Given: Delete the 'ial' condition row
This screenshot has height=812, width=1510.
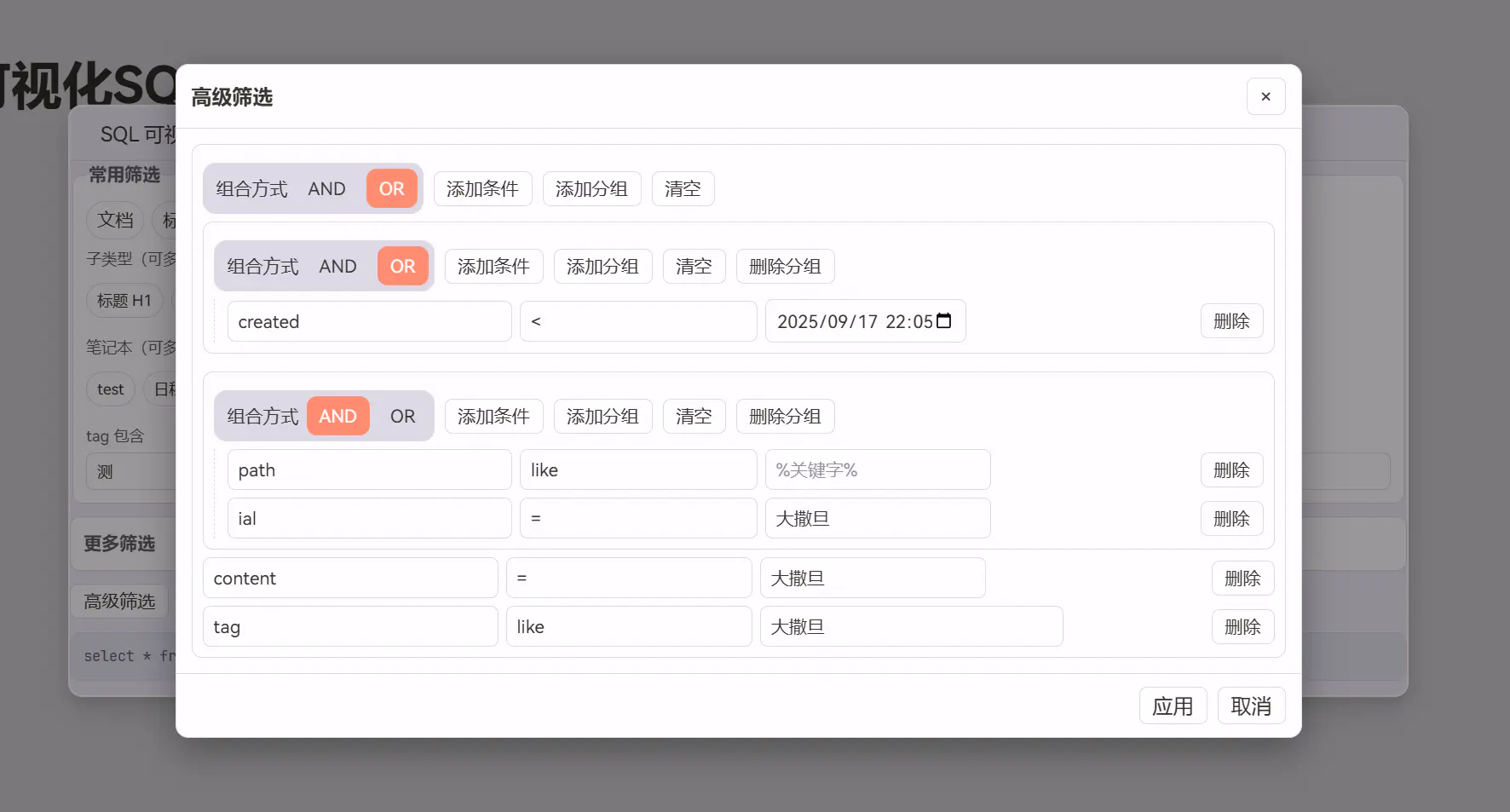Looking at the screenshot, I should pyautogui.click(x=1231, y=519).
